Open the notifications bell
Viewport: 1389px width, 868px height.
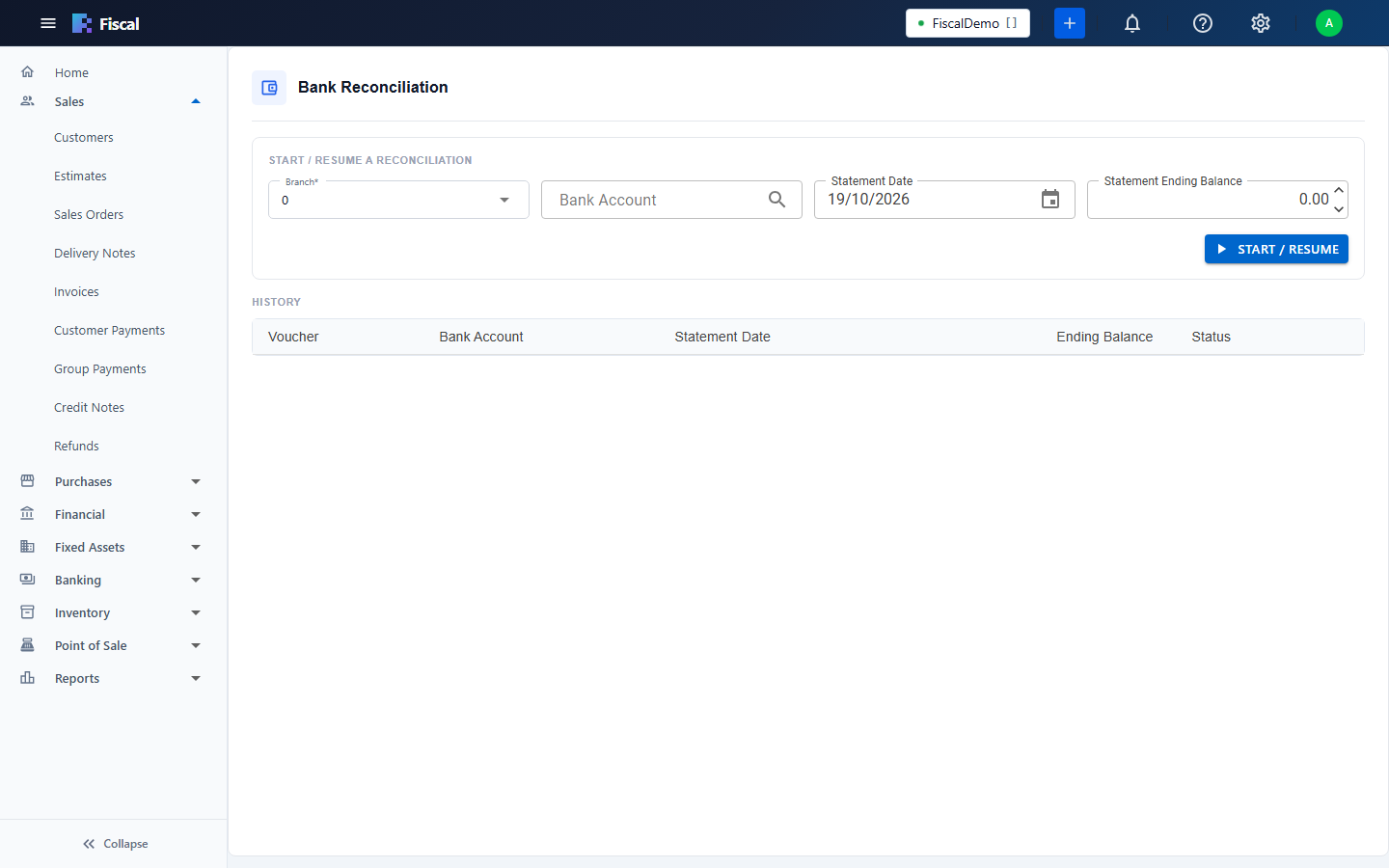tap(1132, 23)
